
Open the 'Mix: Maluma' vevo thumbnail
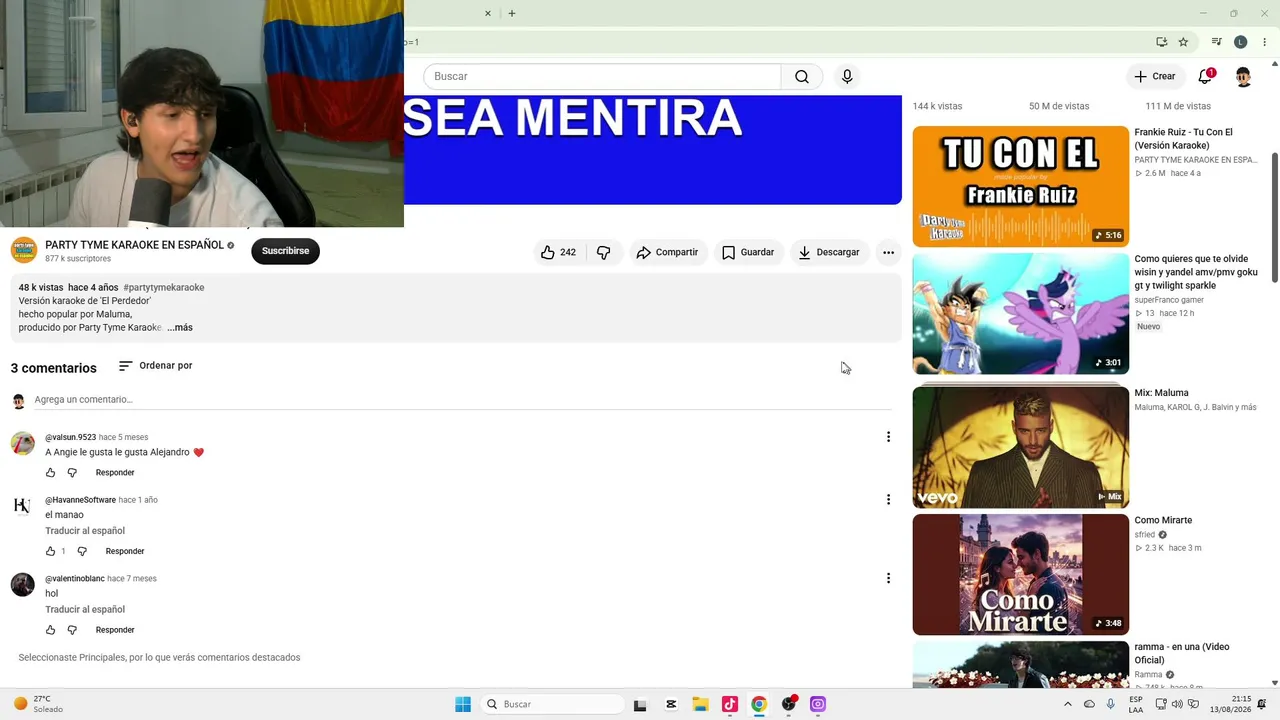[x=1020, y=448]
